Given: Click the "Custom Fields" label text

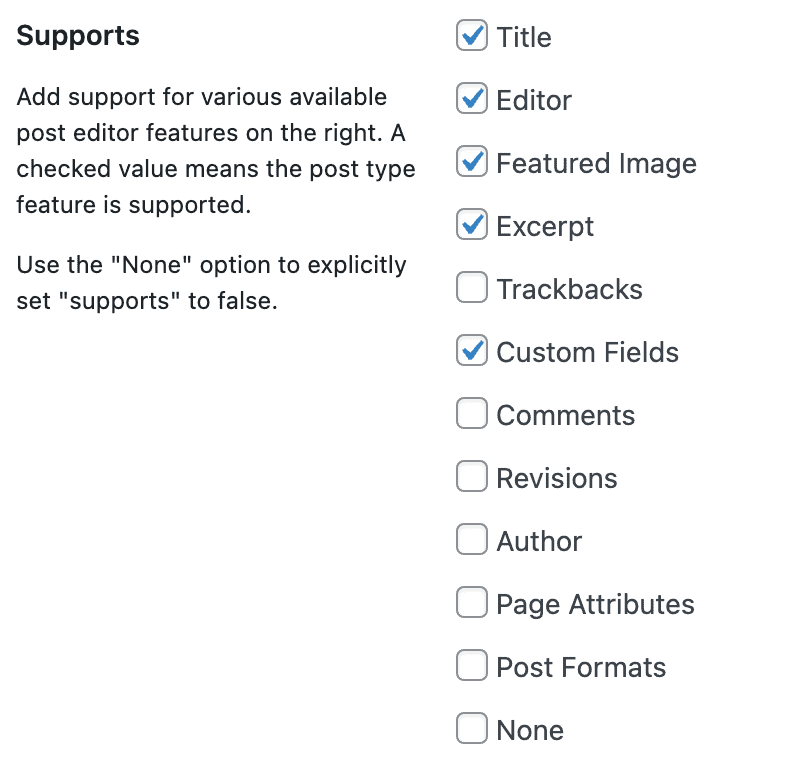Looking at the screenshot, I should tap(587, 352).
